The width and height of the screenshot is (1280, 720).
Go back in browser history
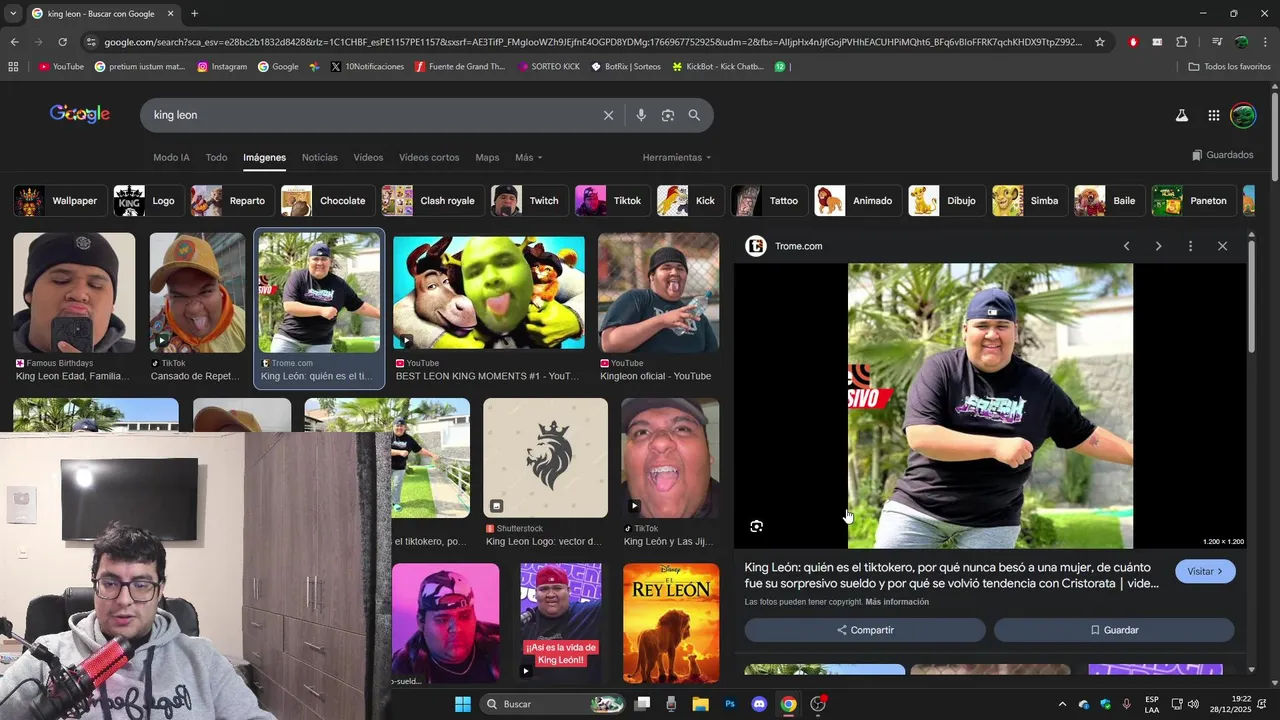(14, 42)
